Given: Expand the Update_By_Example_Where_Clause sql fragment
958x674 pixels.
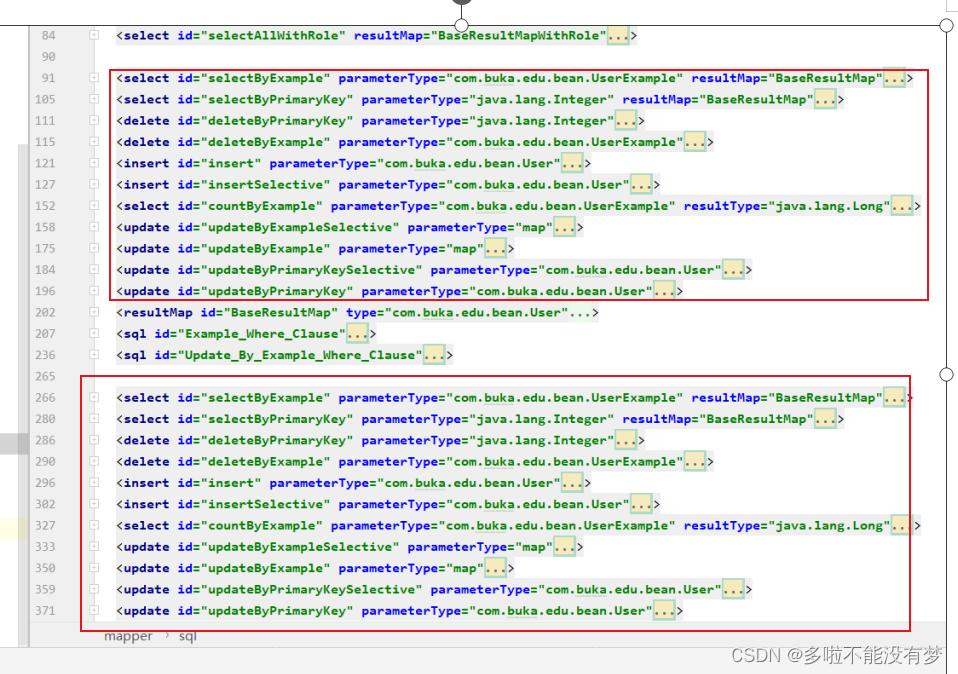Looking at the screenshot, I should click(x=435, y=354).
